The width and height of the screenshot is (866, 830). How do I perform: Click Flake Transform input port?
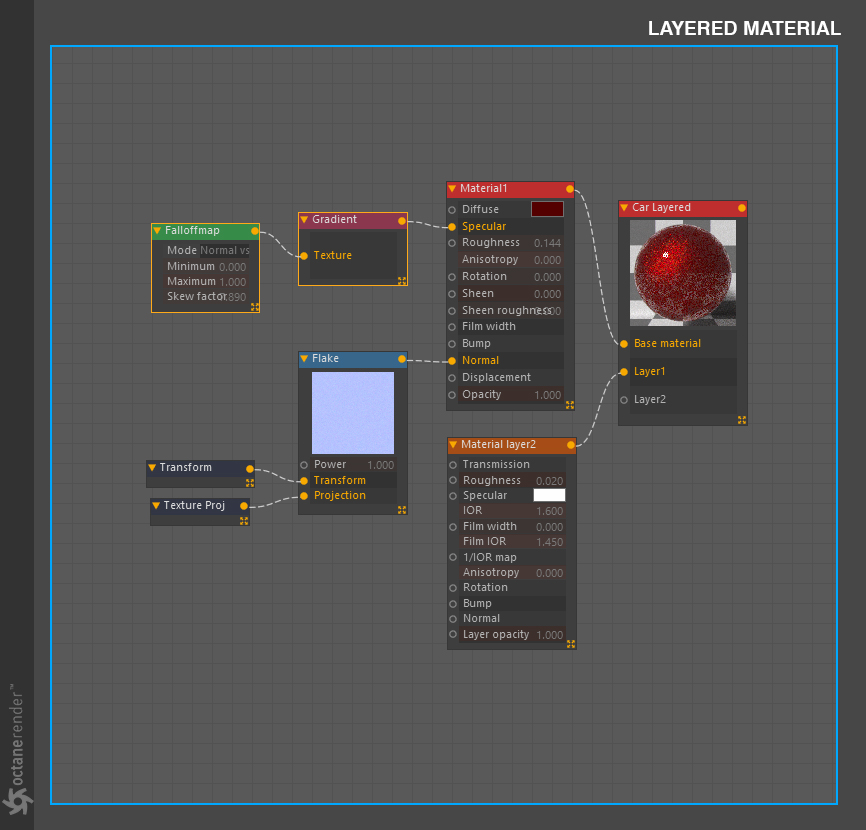pyautogui.click(x=304, y=481)
